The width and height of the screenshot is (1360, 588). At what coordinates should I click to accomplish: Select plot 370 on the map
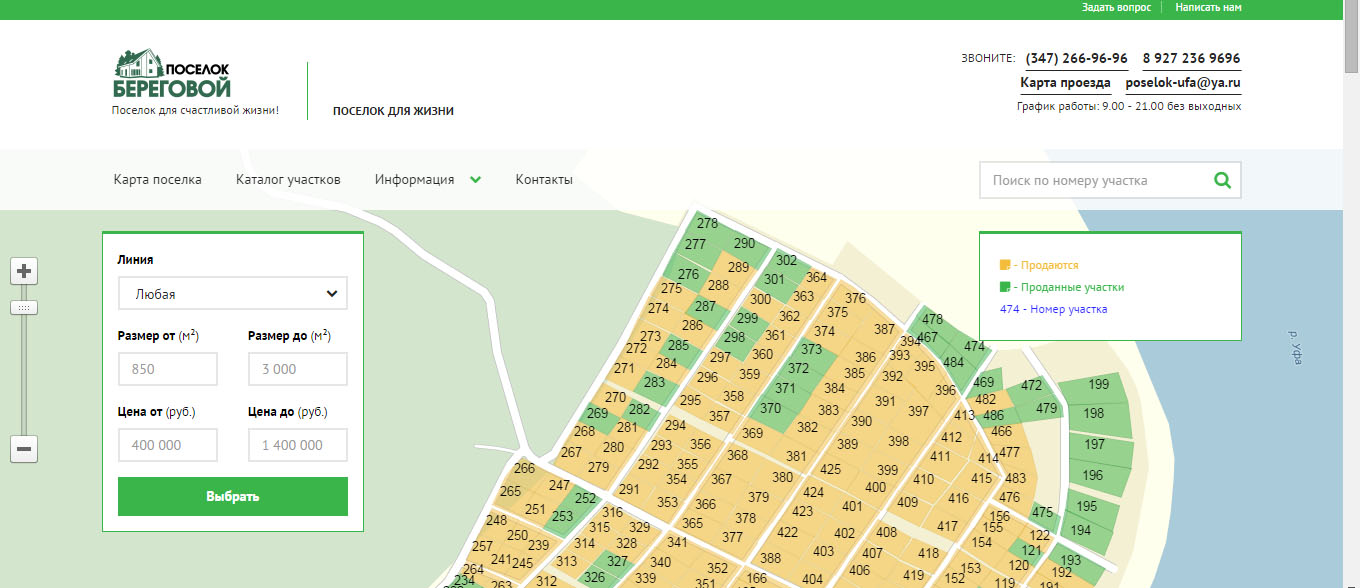[x=770, y=409]
